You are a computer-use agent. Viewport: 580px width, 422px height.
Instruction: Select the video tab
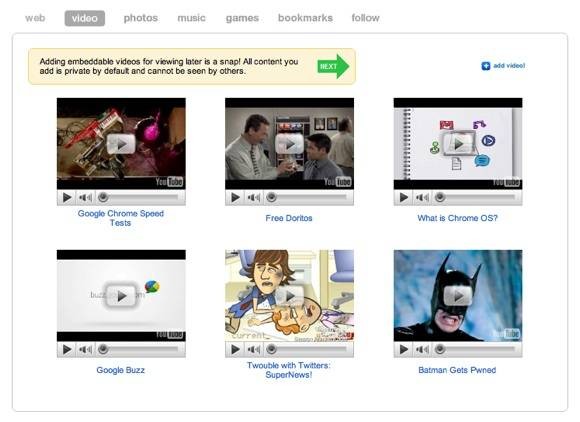click(x=85, y=18)
